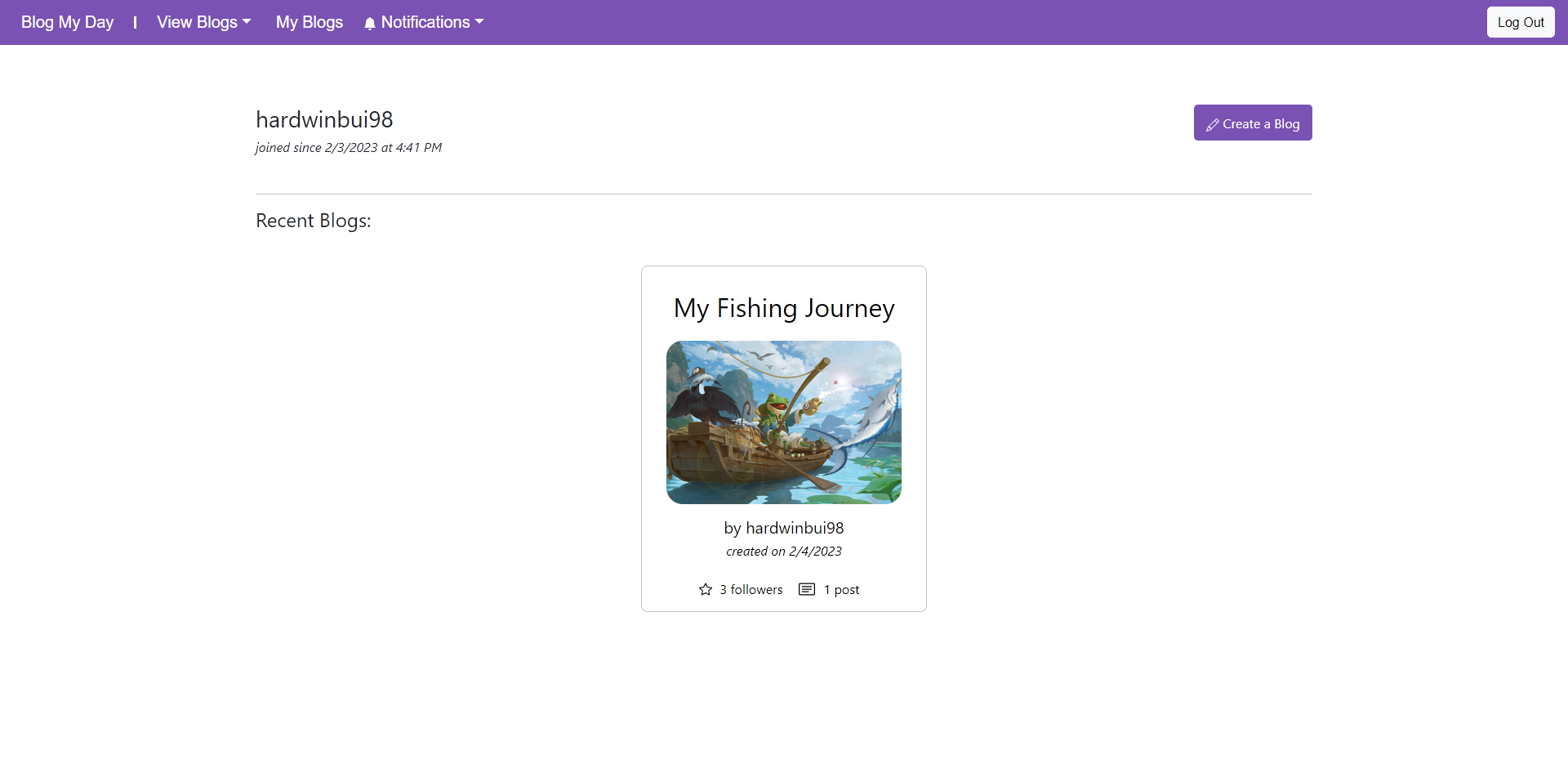Click the joined since 2/3/2023 text
This screenshot has height=764, width=1568.
(x=348, y=148)
